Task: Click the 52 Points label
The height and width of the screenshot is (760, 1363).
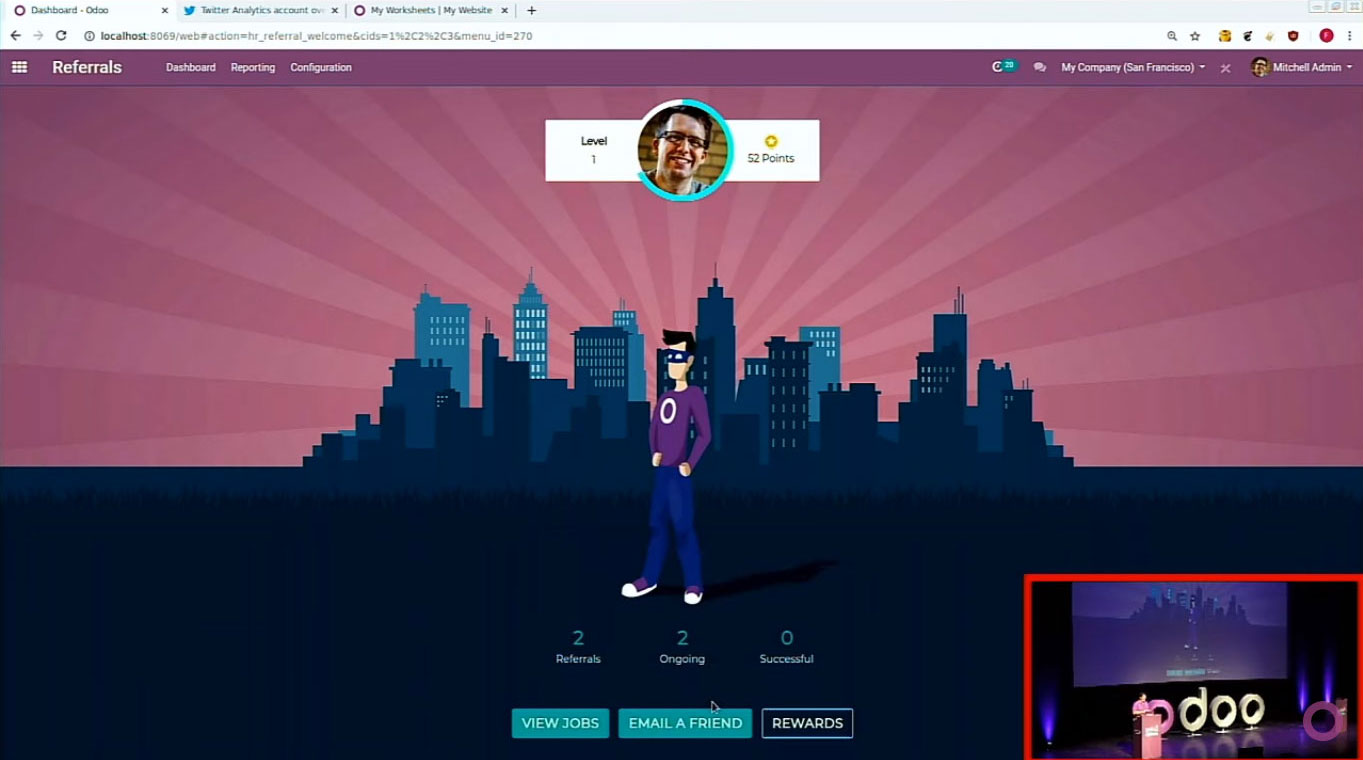Action: 771,158
